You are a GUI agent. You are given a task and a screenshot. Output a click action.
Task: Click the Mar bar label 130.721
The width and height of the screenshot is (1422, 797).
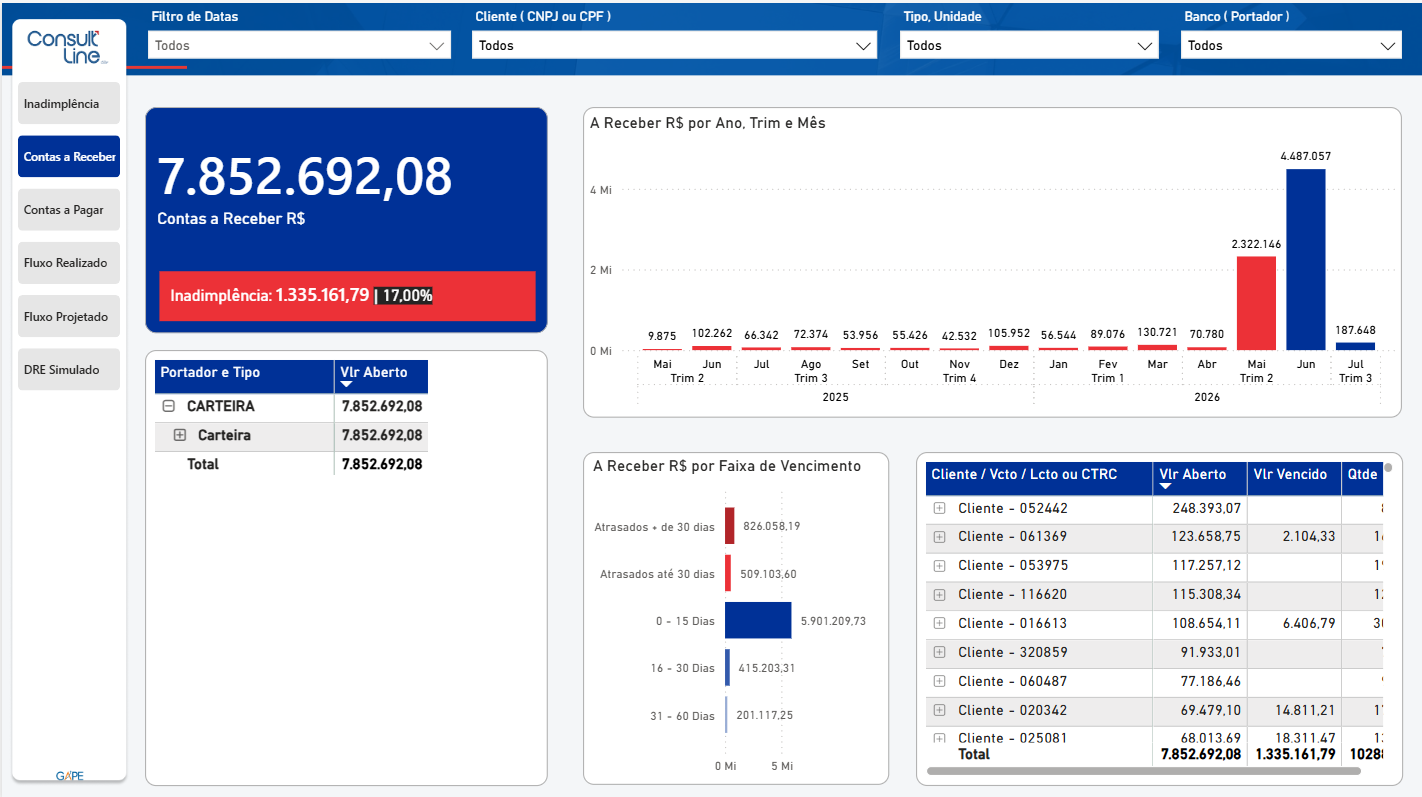(1157, 334)
